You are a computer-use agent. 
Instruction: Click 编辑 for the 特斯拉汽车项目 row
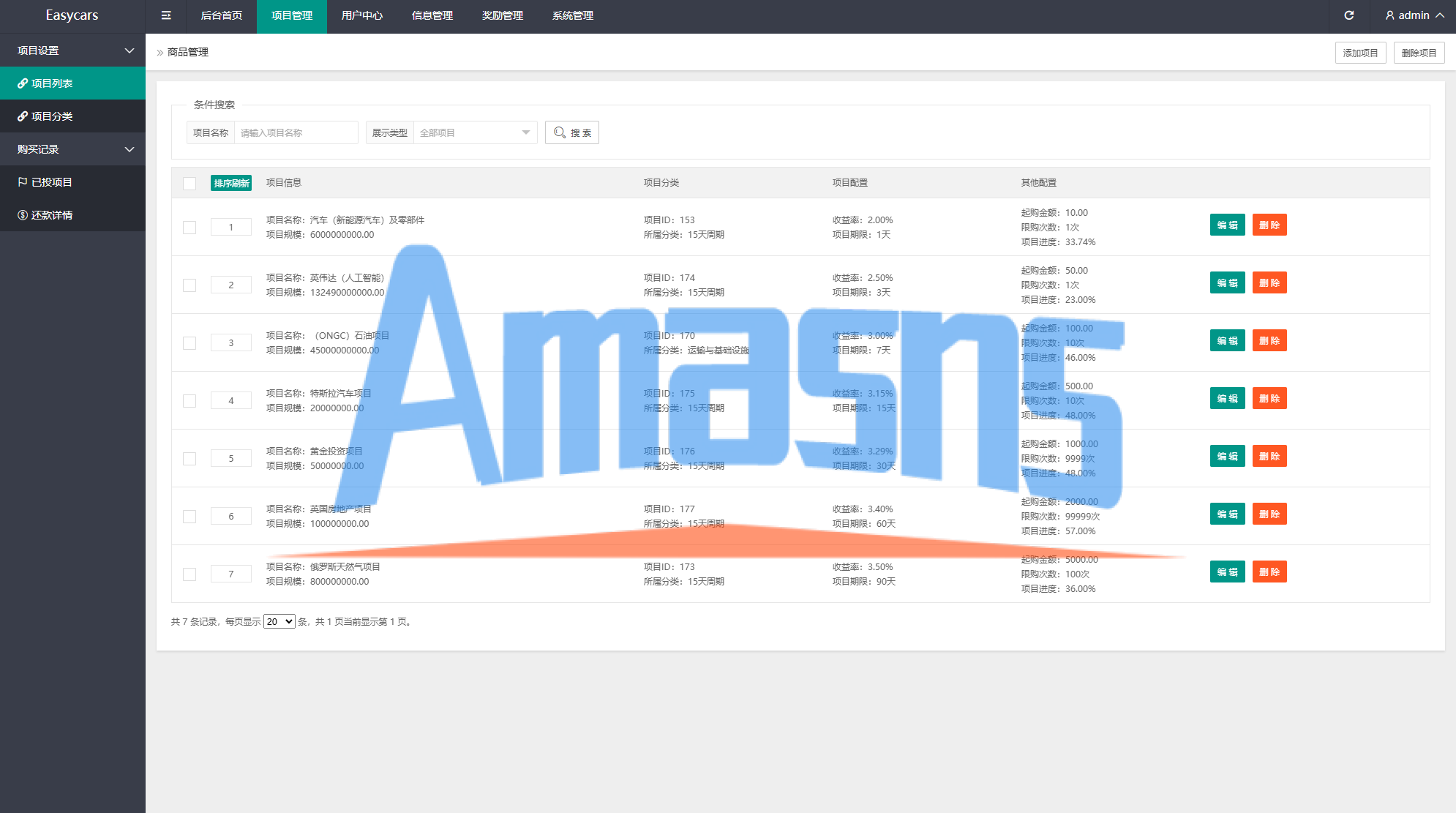coord(1227,399)
